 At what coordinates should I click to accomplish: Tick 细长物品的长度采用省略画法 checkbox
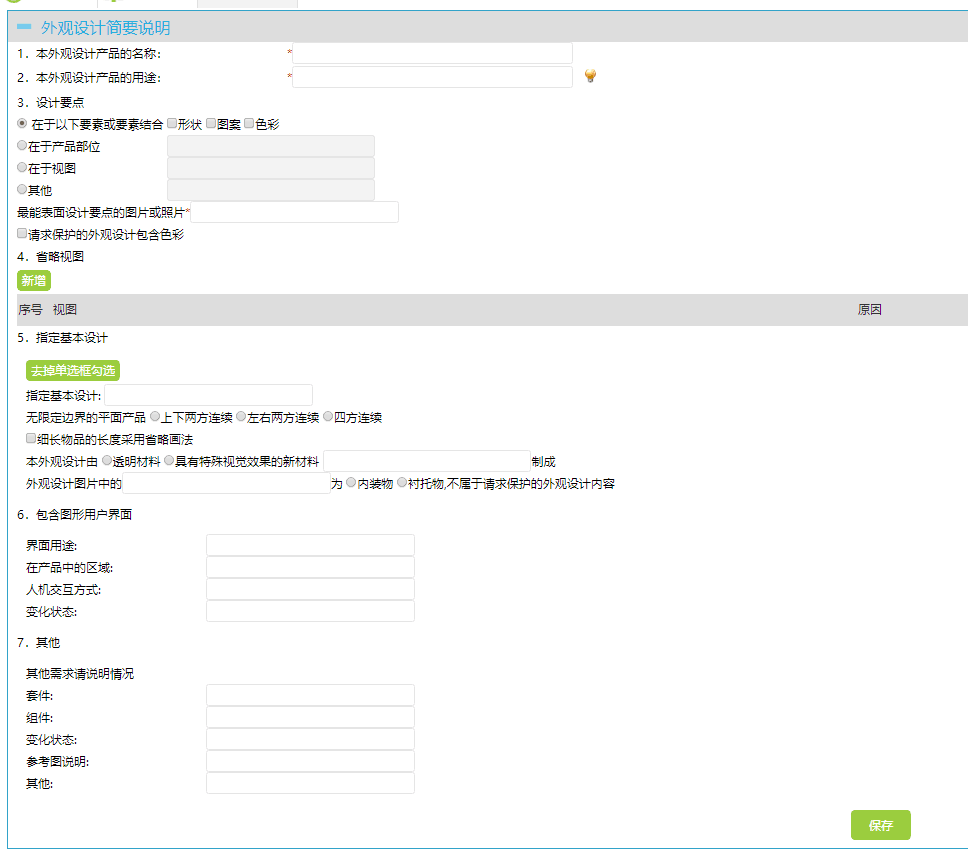(x=31, y=438)
